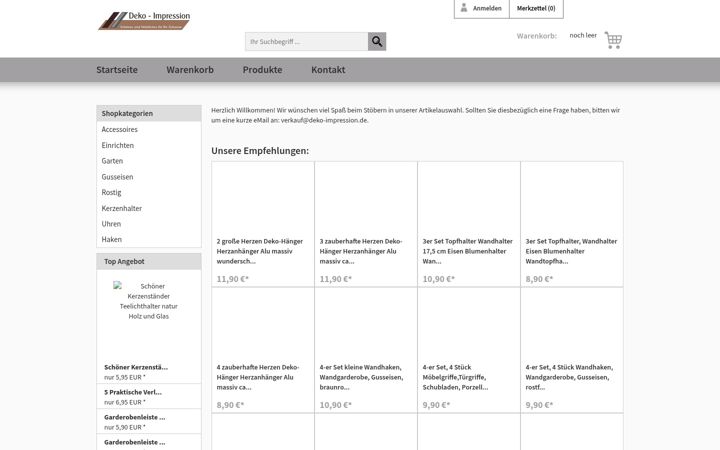Open Produkte in navigation bar

pos(263,70)
